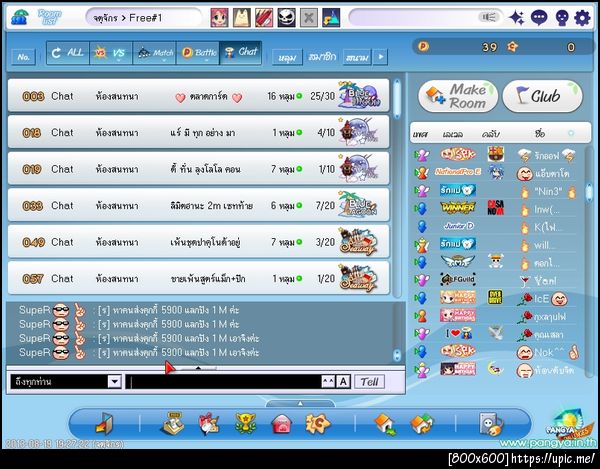Click the orange houses swap icon
This screenshot has width=600, height=469.
(x=422, y=424)
